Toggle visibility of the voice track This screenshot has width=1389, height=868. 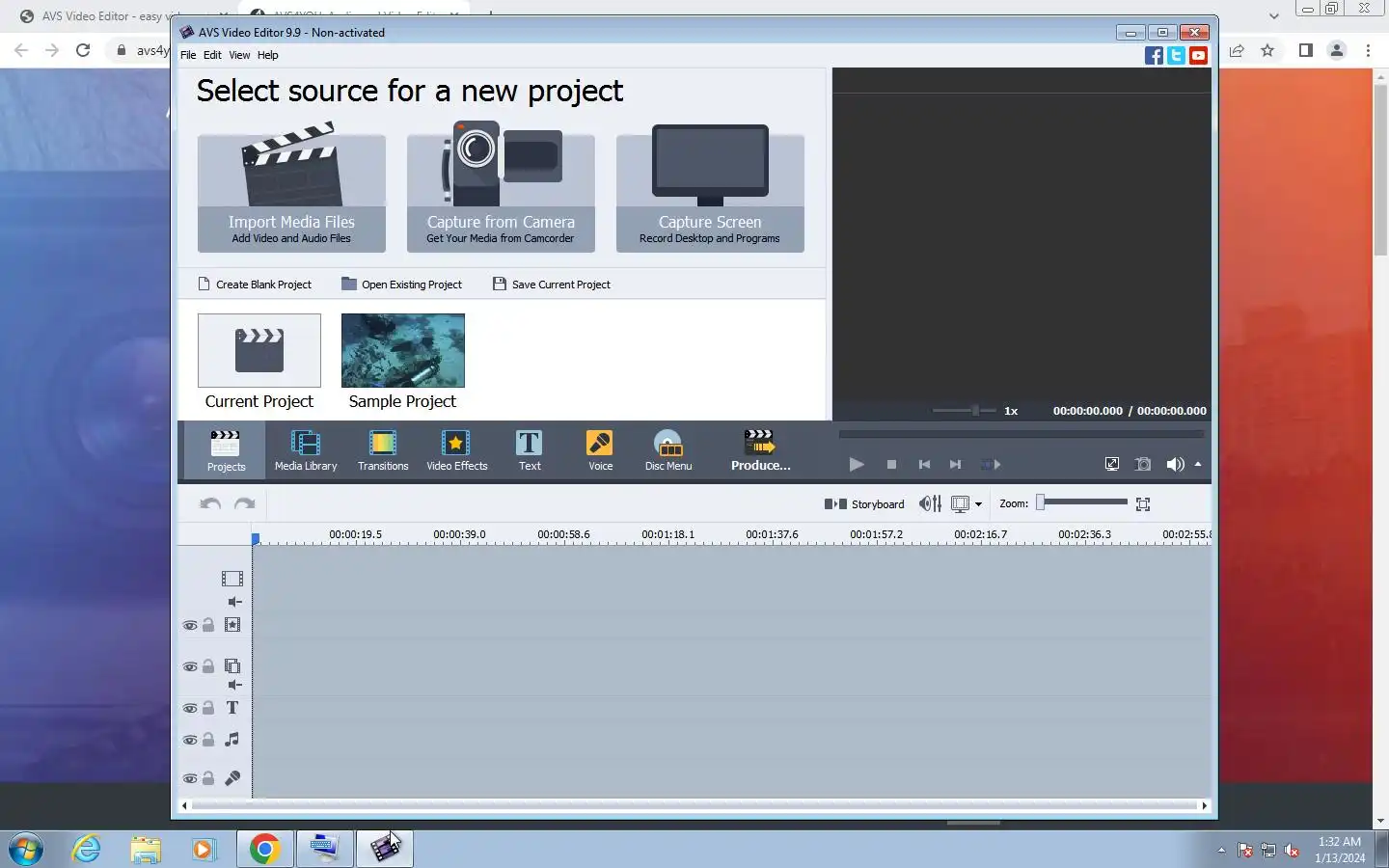coord(190,778)
